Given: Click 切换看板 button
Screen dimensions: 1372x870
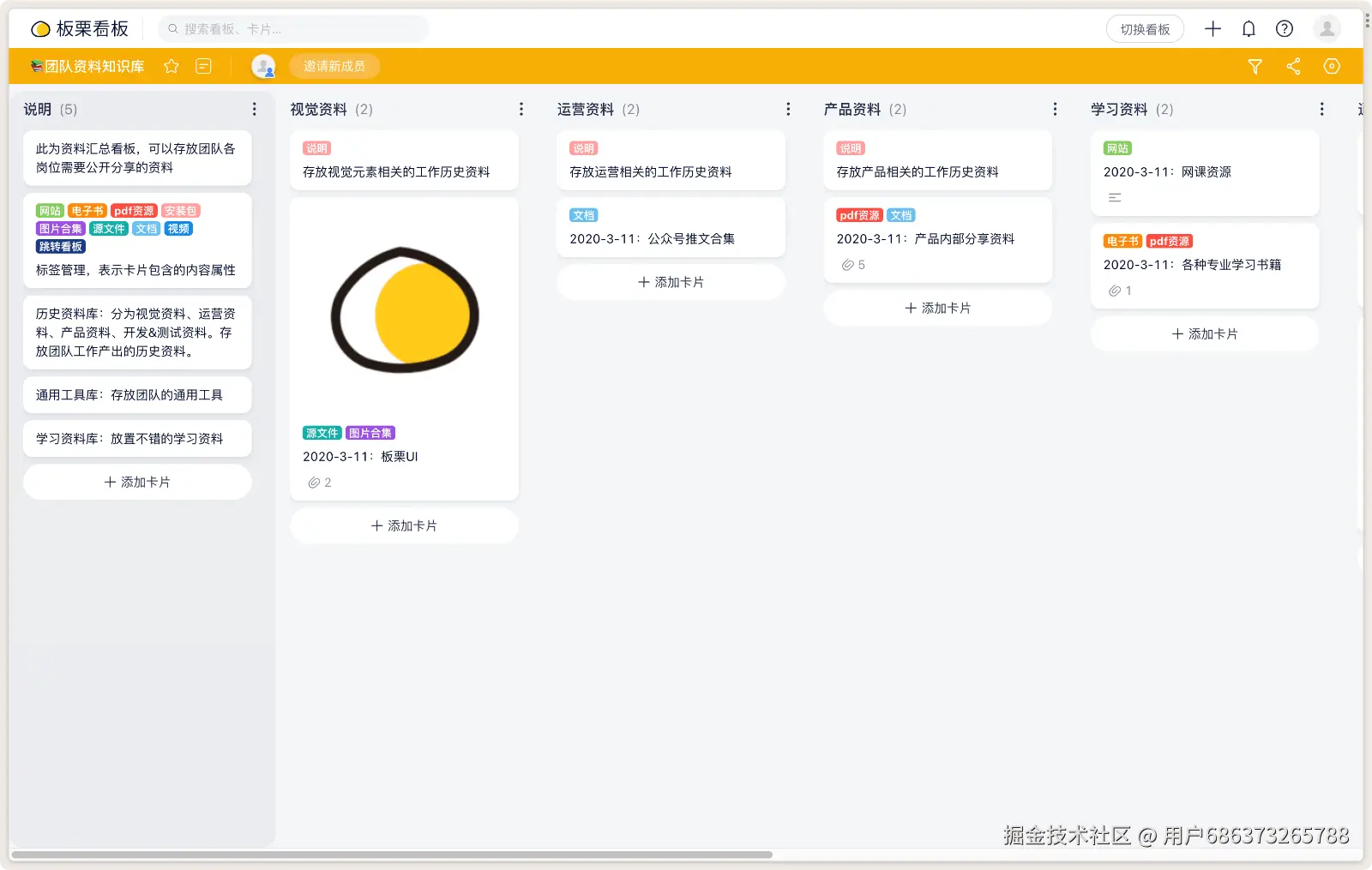Looking at the screenshot, I should [1145, 29].
